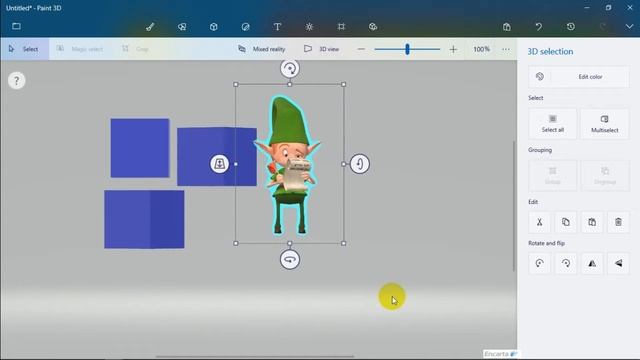Click the top Z-axis rotation handle
This screenshot has width=640, height=360.
point(290,68)
